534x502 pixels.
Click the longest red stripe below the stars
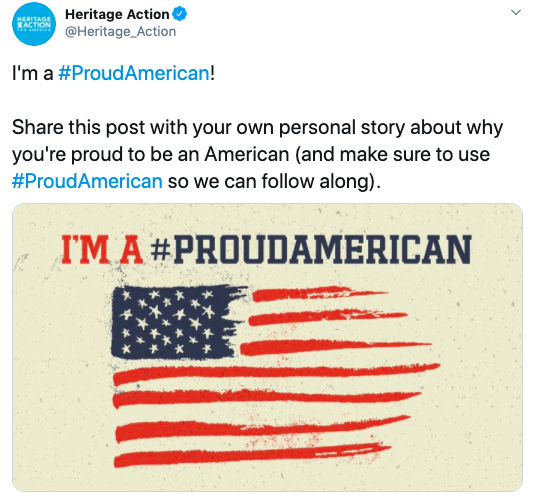(x=277, y=373)
